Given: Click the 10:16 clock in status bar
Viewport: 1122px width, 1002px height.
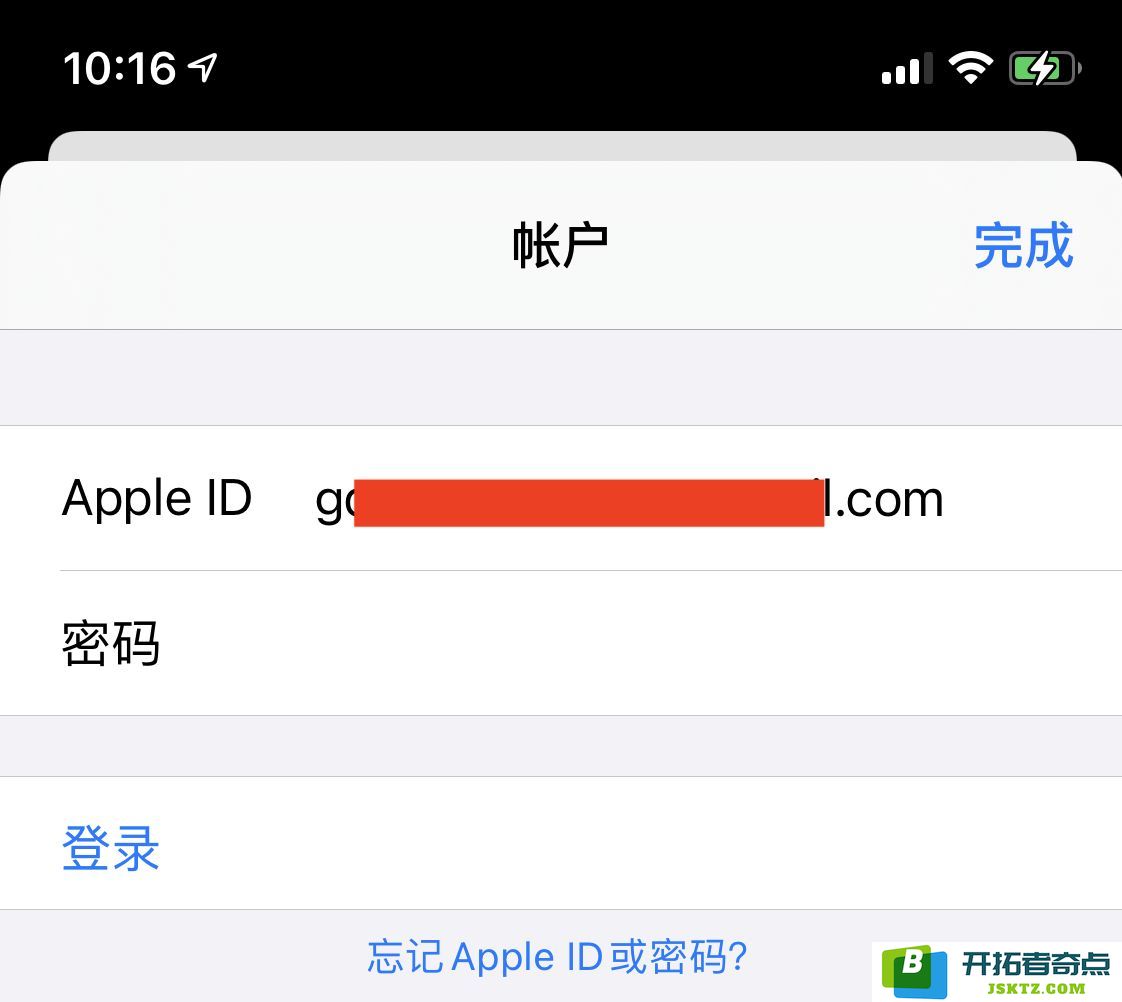Looking at the screenshot, I should (119, 69).
